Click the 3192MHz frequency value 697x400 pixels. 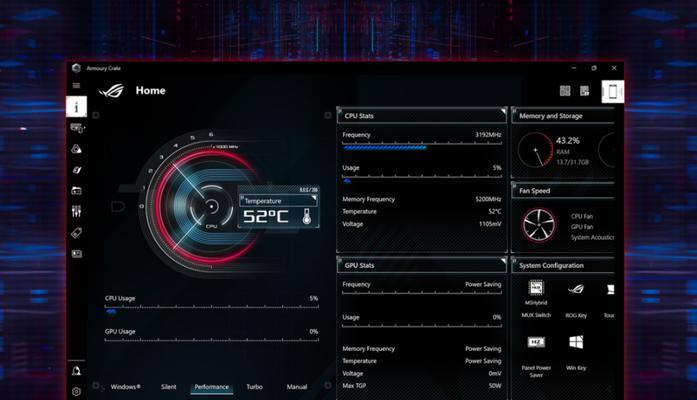click(x=488, y=135)
